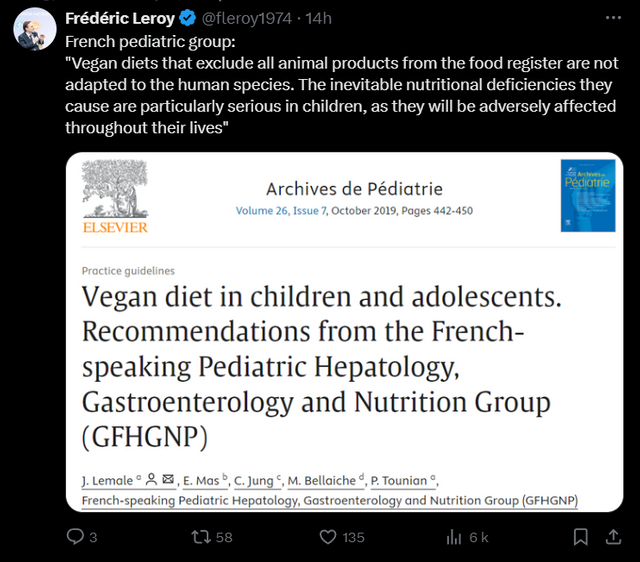Viewport: 640px width, 562px height.
Task: Click the envelope icon beside J. Lemale
Action: (x=168, y=479)
